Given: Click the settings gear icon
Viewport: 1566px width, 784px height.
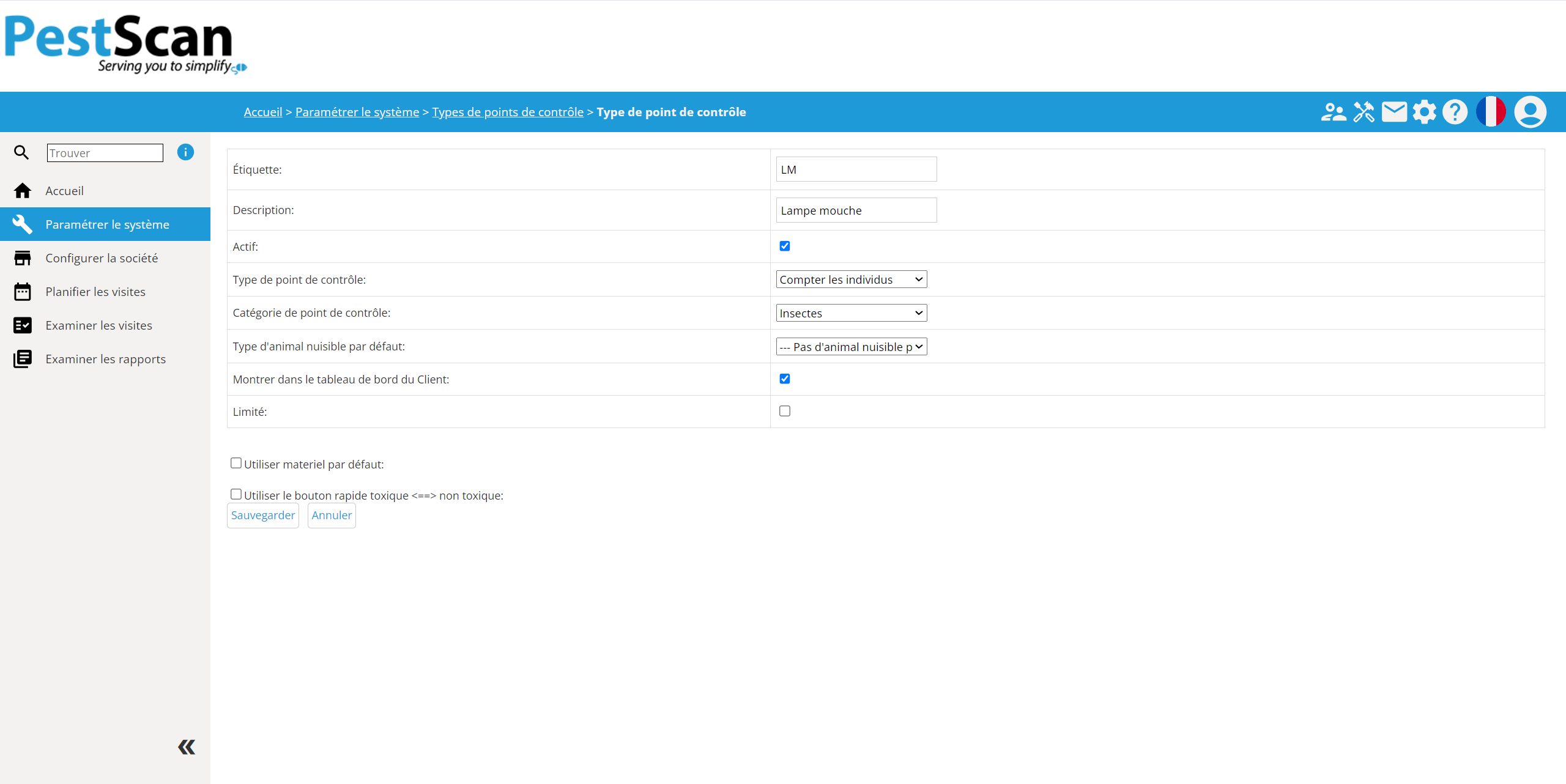Looking at the screenshot, I should tap(1424, 113).
